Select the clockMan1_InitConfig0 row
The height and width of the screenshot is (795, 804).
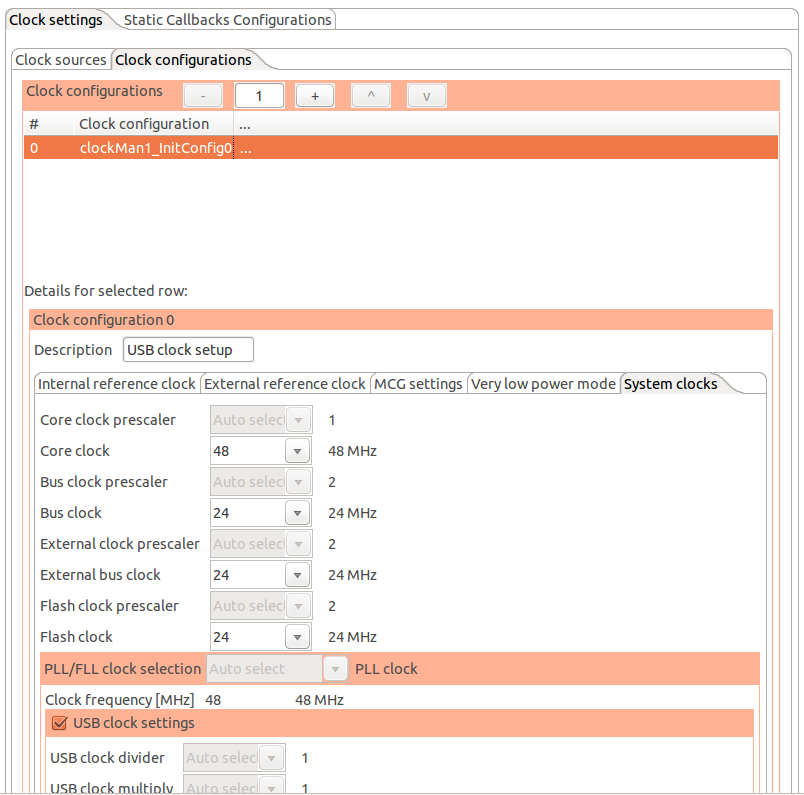pos(152,147)
